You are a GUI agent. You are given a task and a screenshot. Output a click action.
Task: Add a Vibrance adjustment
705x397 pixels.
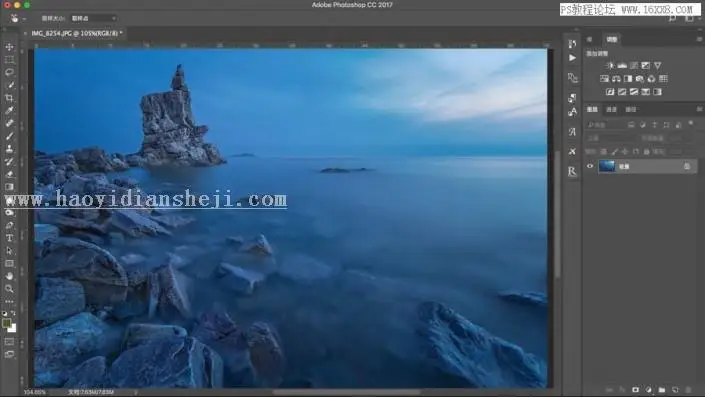click(x=657, y=66)
